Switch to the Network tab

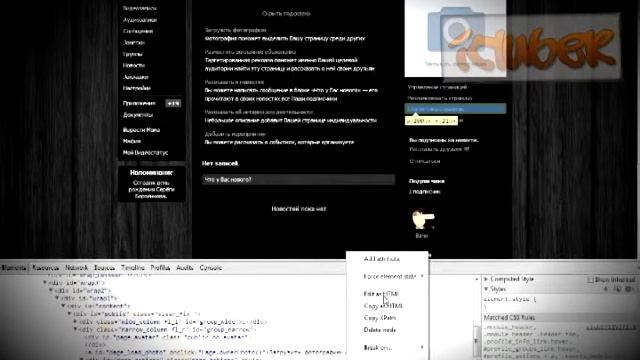[x=77, y=268]
